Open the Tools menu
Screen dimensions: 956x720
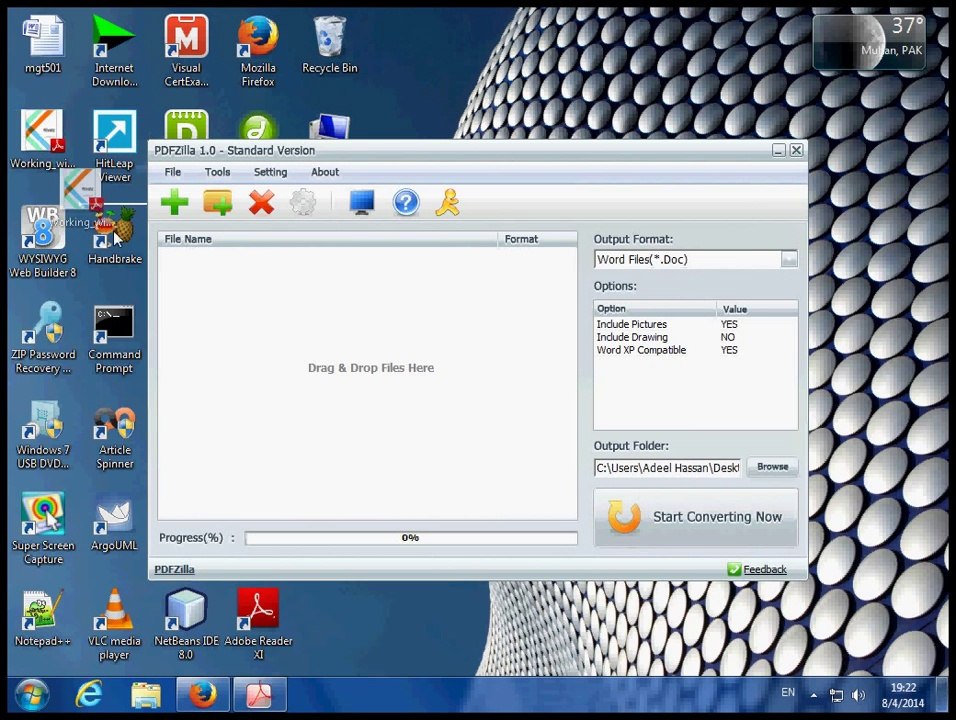pyautogui.click(x=218, y=172)
